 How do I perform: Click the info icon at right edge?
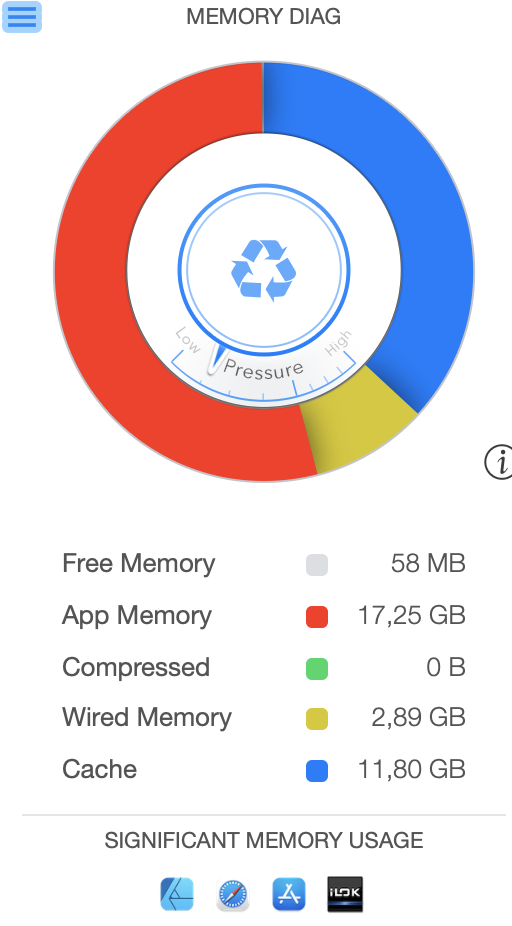pyautogui.click(x=499, y=461)
